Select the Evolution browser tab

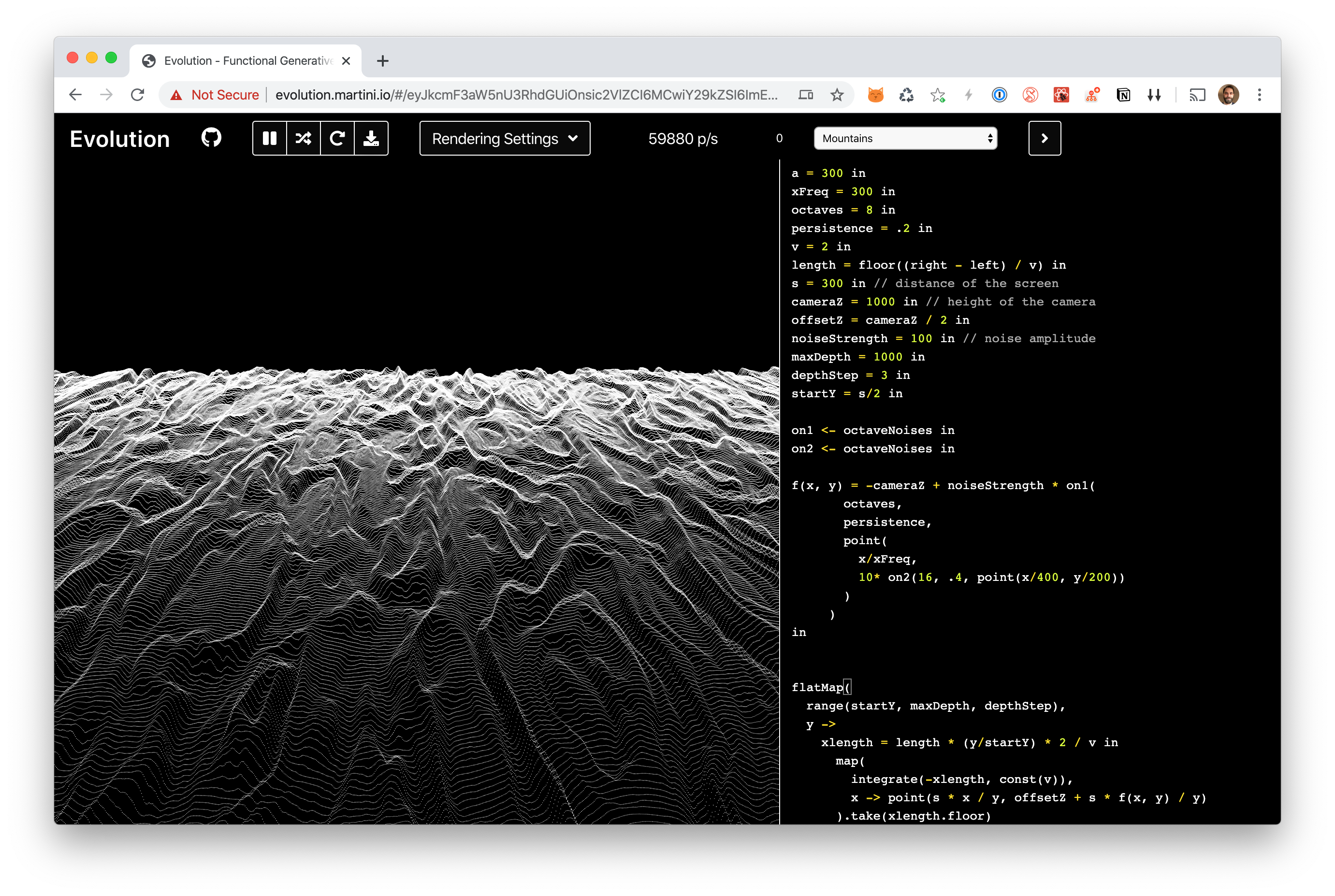pos(245,60)
